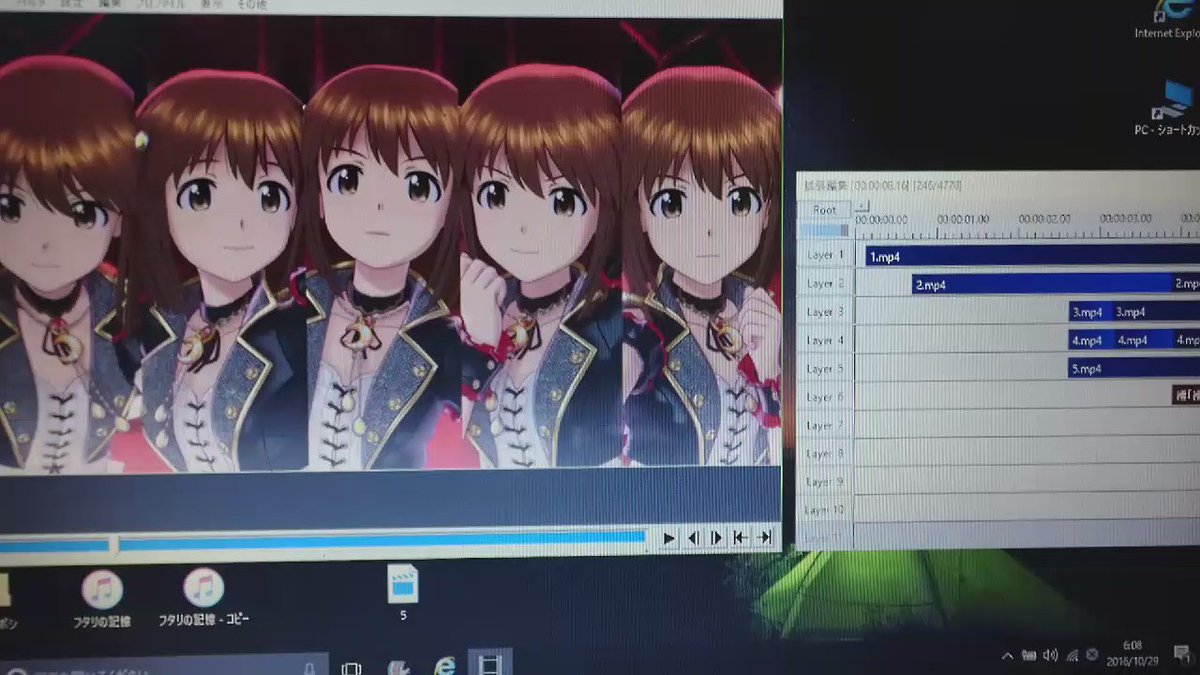Select the 1.mp4 clip on Layer 1

click(x=1032, y=257)
